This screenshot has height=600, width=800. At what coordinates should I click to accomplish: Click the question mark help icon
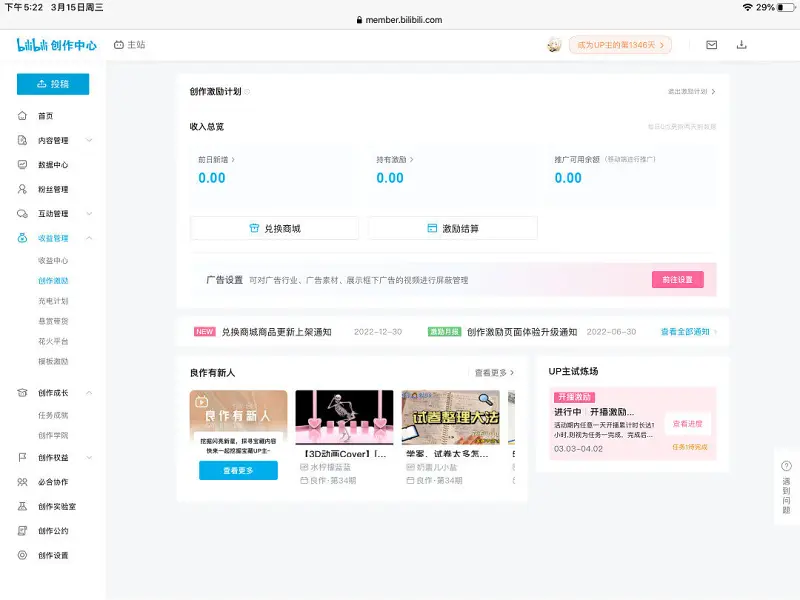pyautogui.click(x=786, y=466)
